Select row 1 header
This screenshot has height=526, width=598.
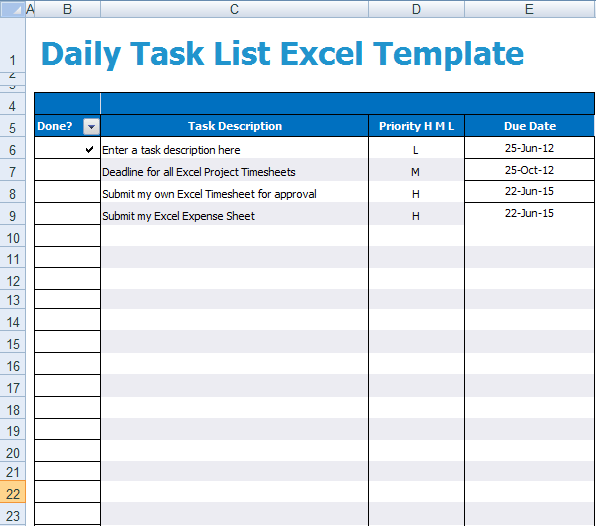click(x=13, y=45)
